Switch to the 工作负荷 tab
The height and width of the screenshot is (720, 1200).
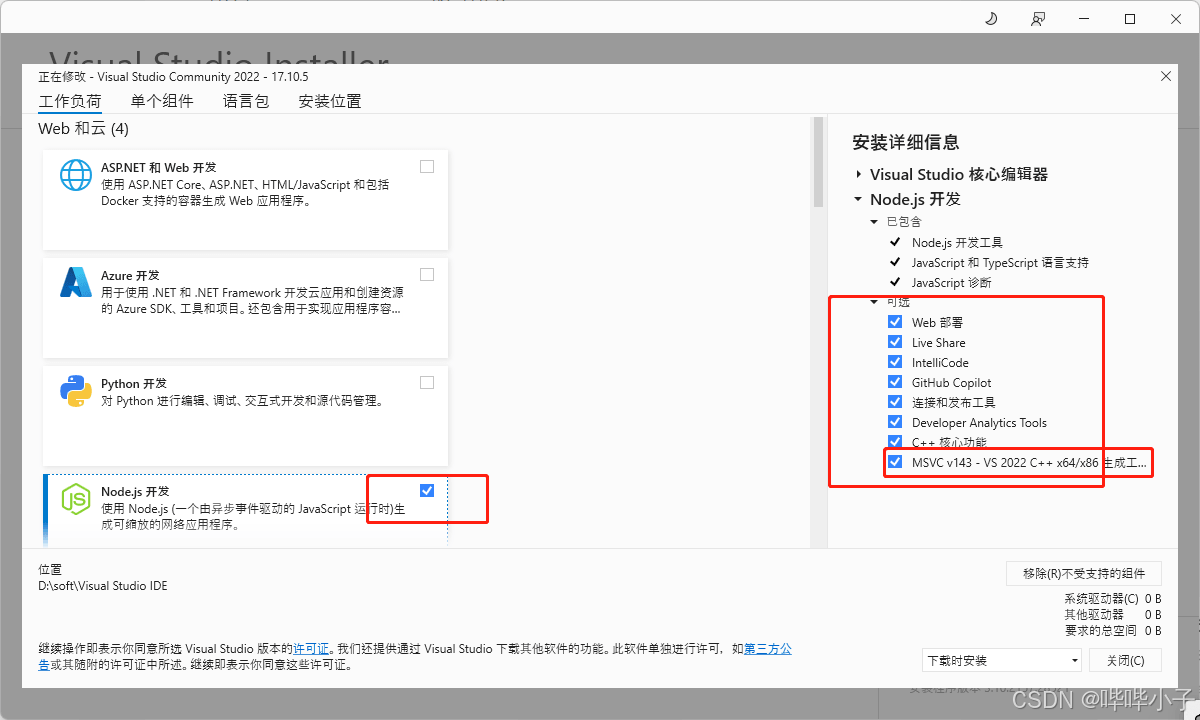(x=70, y=101)
